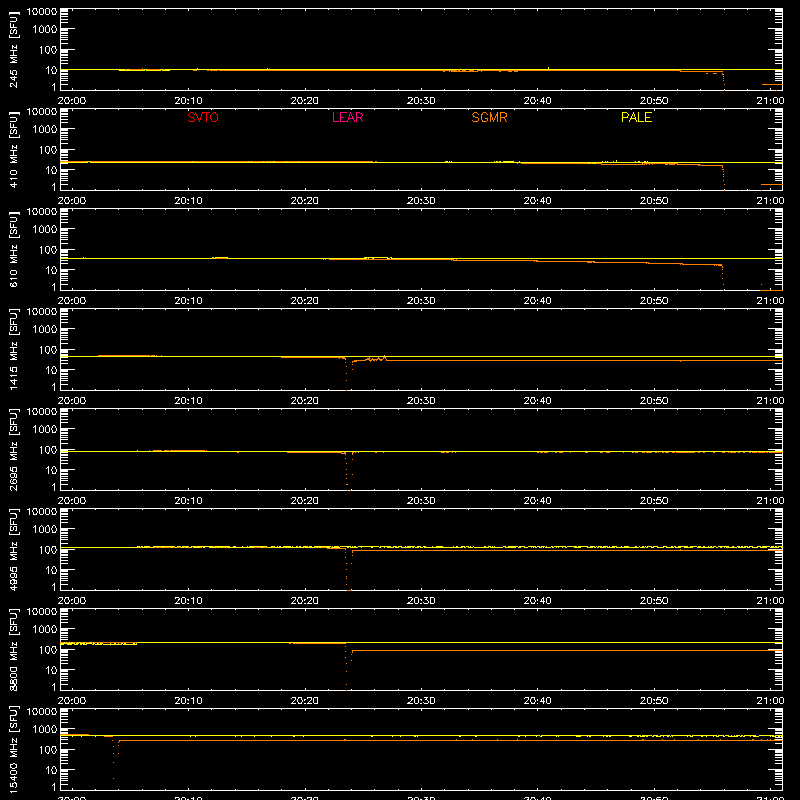
Task: Select the 410 MHz [SFU] axis title
Action: [x=13, y=149]
